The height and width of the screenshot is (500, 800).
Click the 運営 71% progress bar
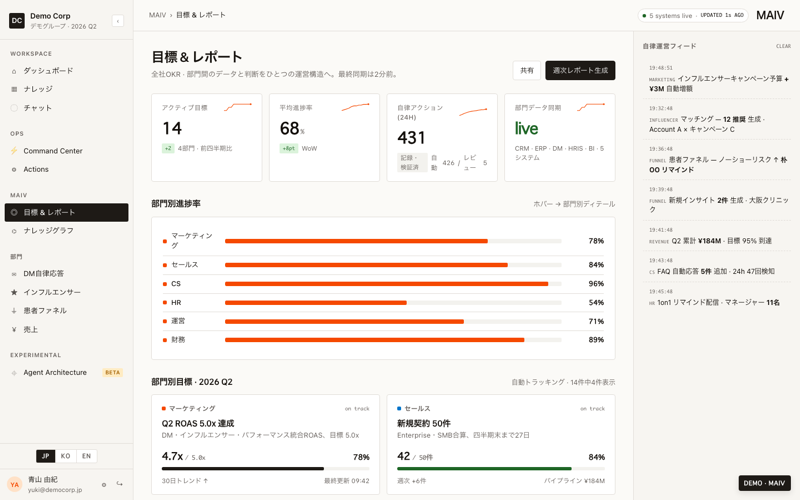[x=393, y=321]
